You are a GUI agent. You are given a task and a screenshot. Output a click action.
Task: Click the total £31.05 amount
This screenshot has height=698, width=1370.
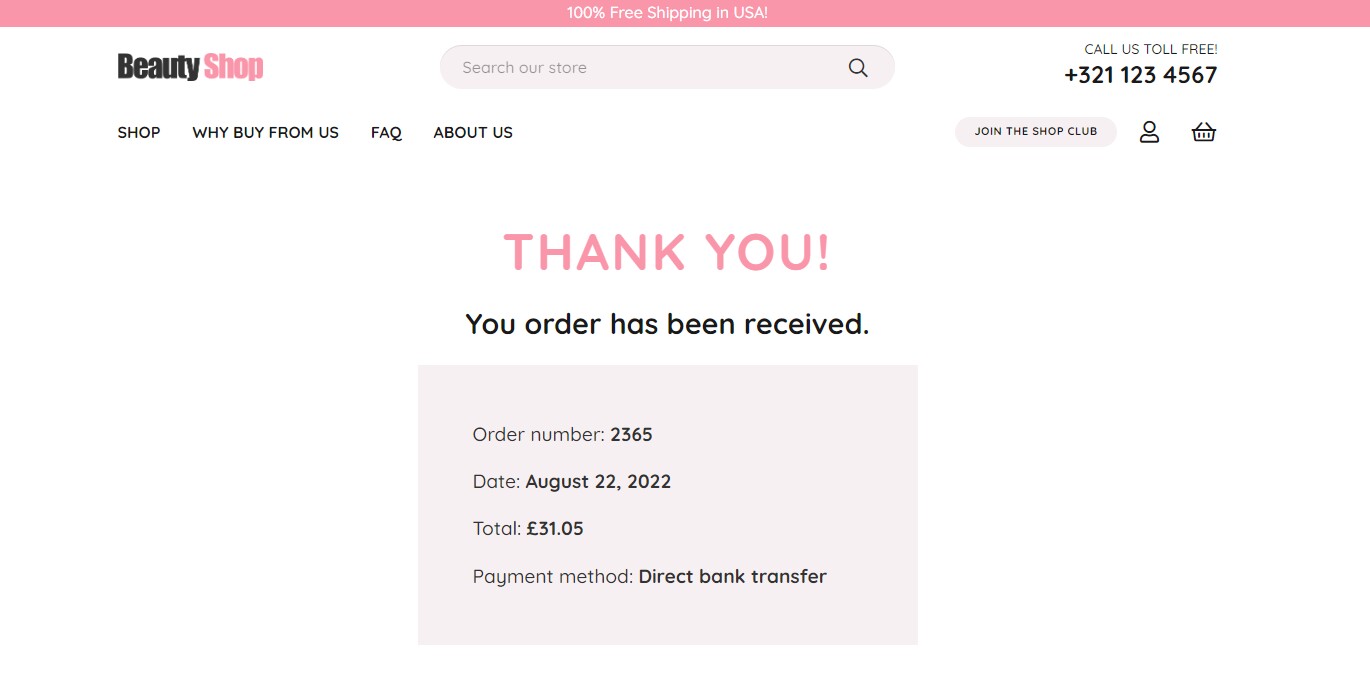click(x=555, y=528)
